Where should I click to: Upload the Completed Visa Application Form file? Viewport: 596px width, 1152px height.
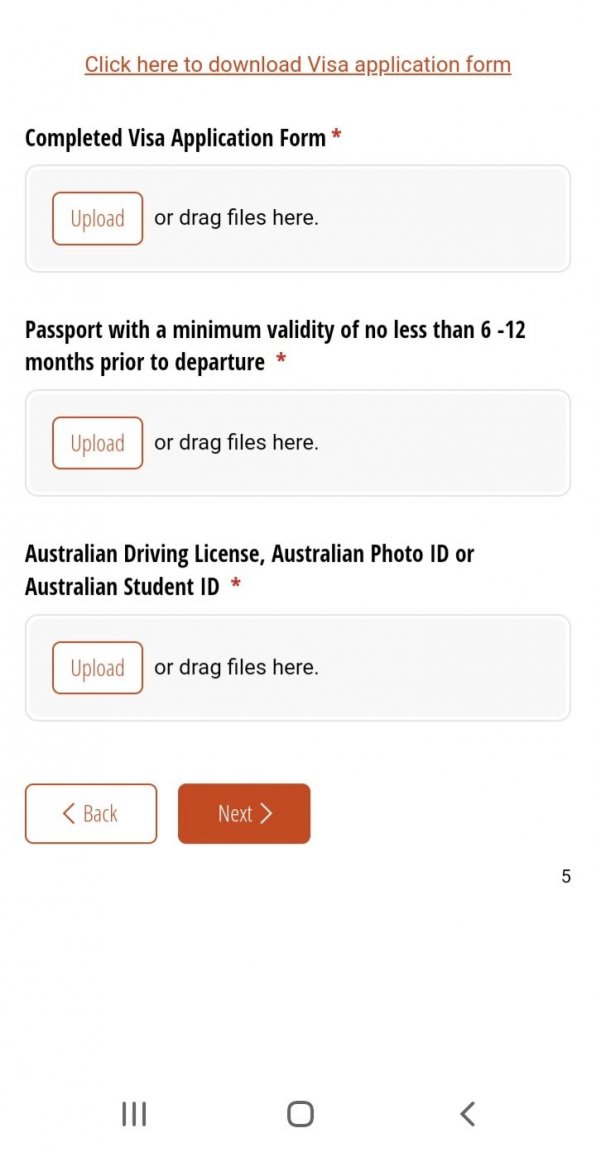[98, 218]
